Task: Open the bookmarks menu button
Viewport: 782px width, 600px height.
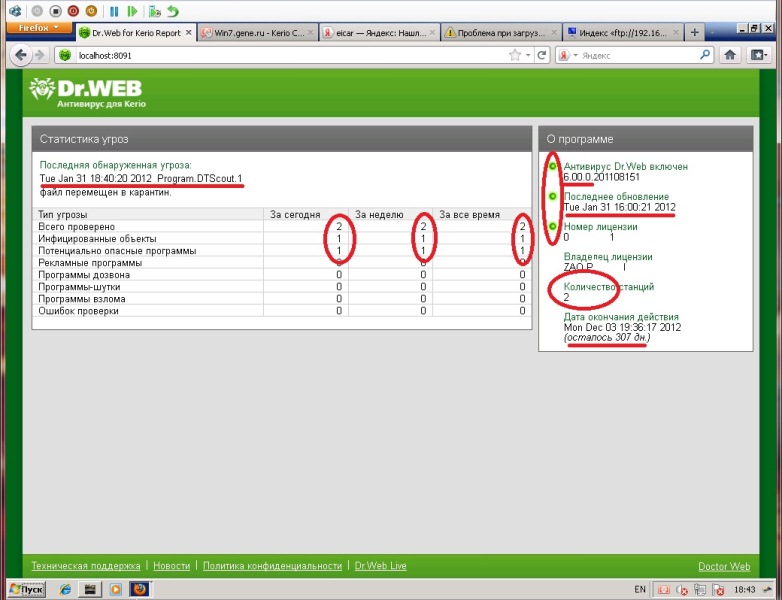Action: coord(759,55)
